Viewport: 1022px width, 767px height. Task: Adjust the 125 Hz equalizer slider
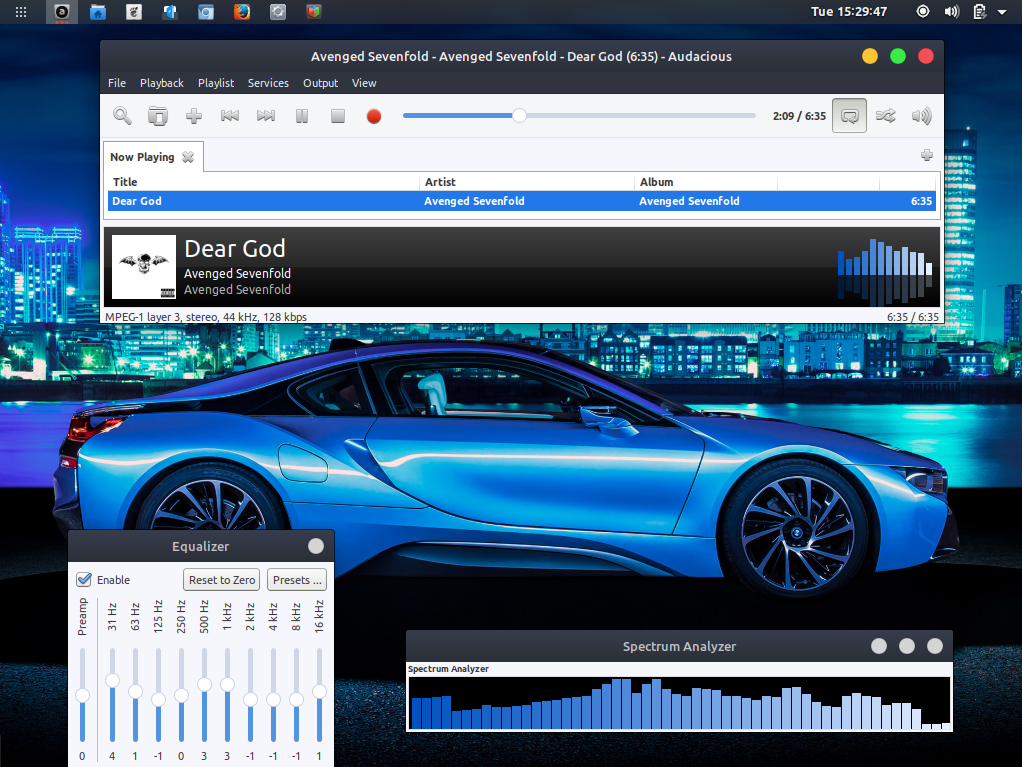158,695
